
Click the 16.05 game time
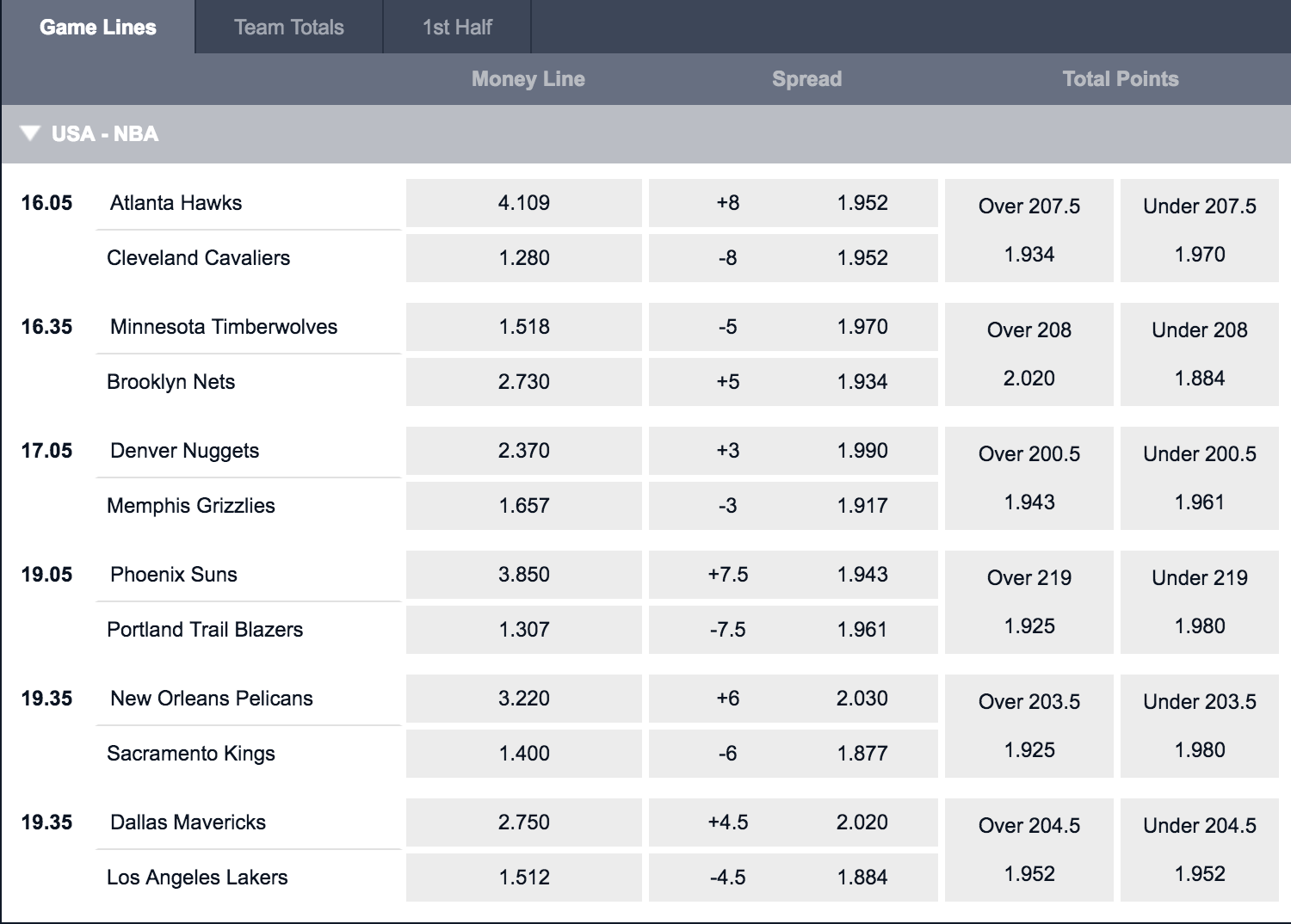click(x=46, y=203)
